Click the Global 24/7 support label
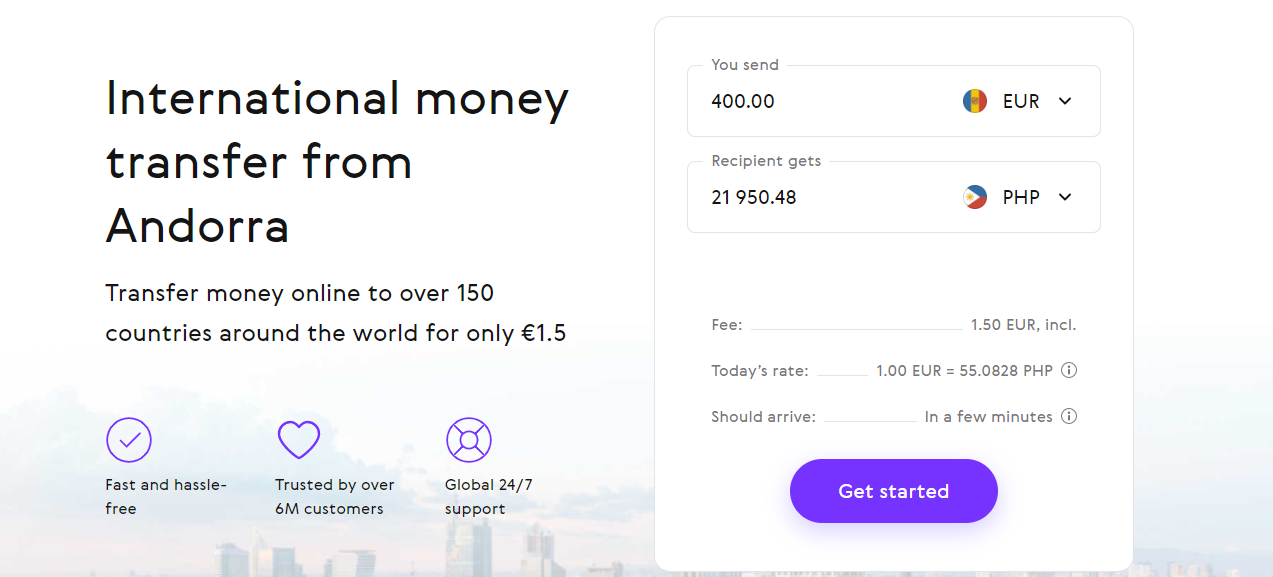The width and height of the screenshot is (1273, 577). pos(489,497)
